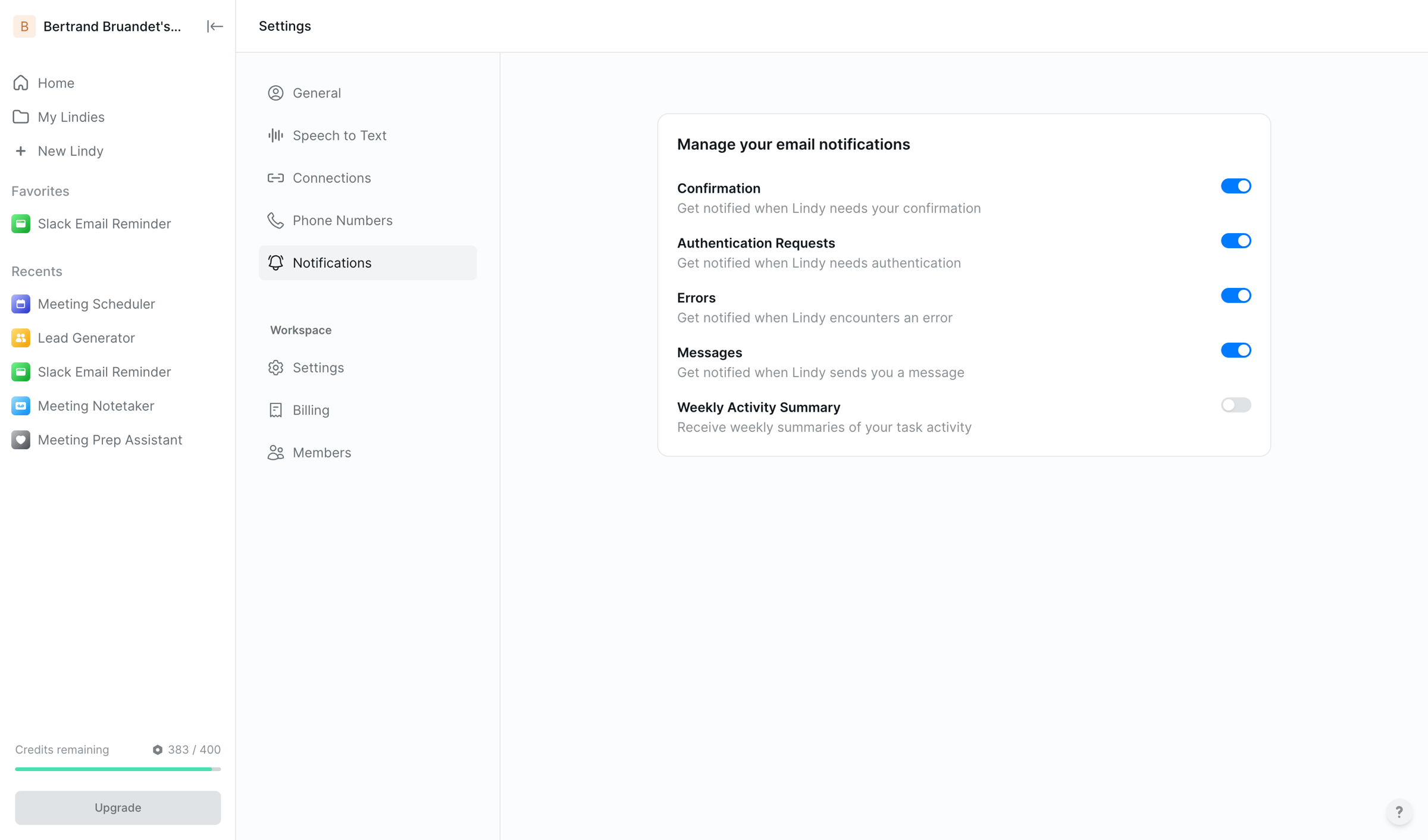Click the Meeting Notetaker blue icon

pos(21,406)
